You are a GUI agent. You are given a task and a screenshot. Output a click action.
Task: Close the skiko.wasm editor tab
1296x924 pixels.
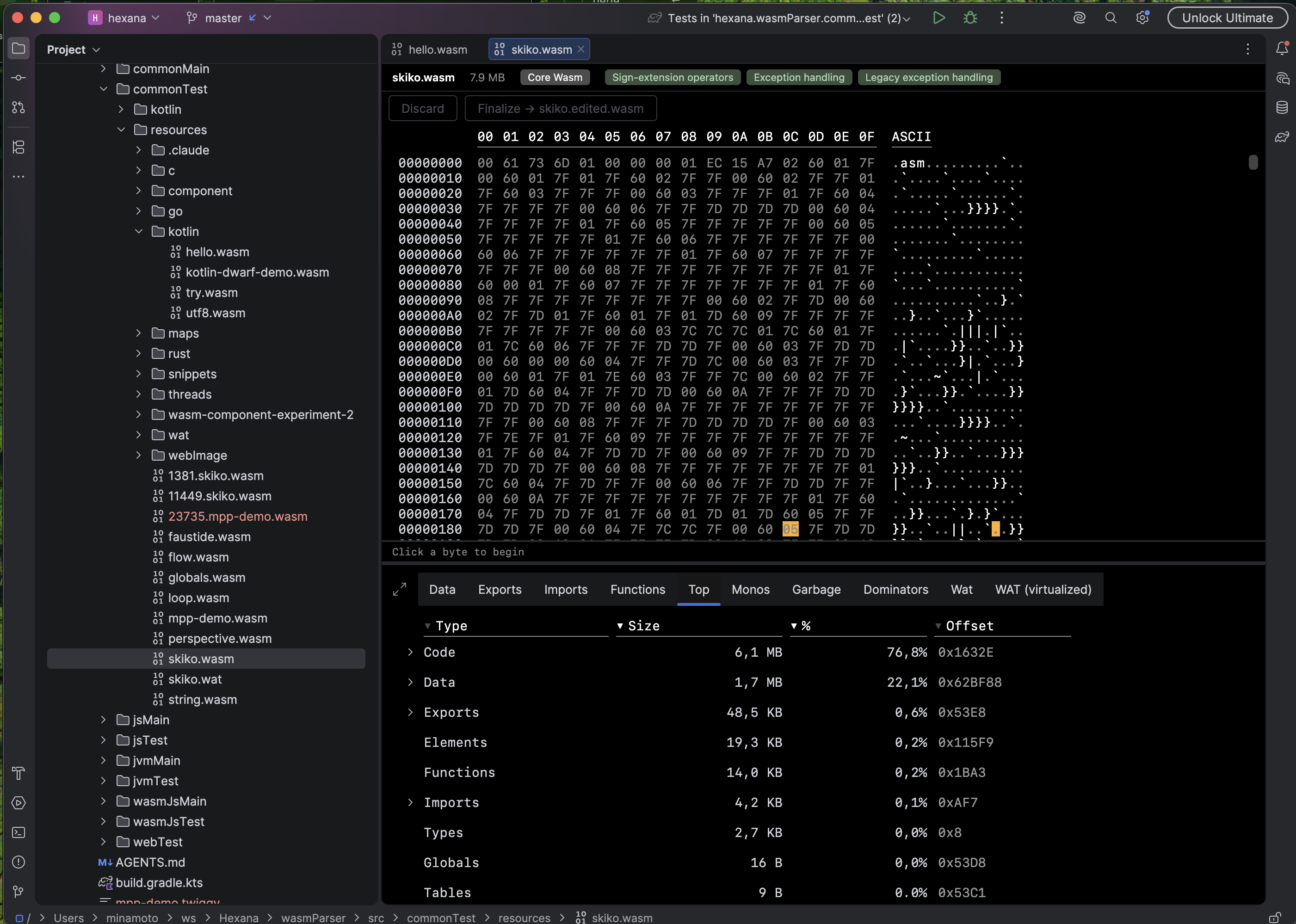click(x=581, y=49)
